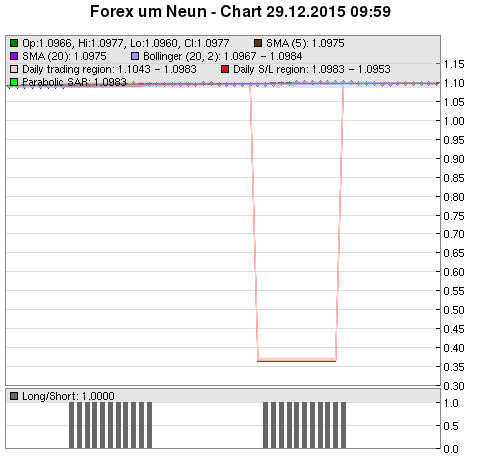Click the bright green Parabolic SAR swatch
The width and height of the screenshot is (480, 457).
14,82
